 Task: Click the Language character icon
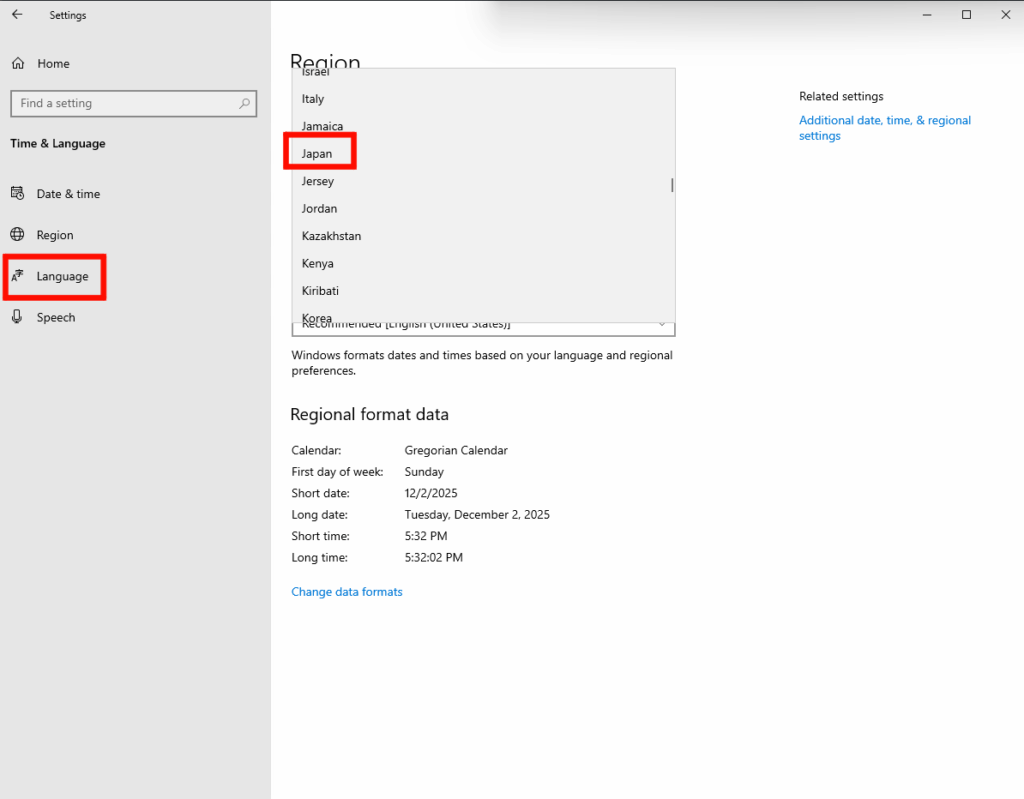18,276
